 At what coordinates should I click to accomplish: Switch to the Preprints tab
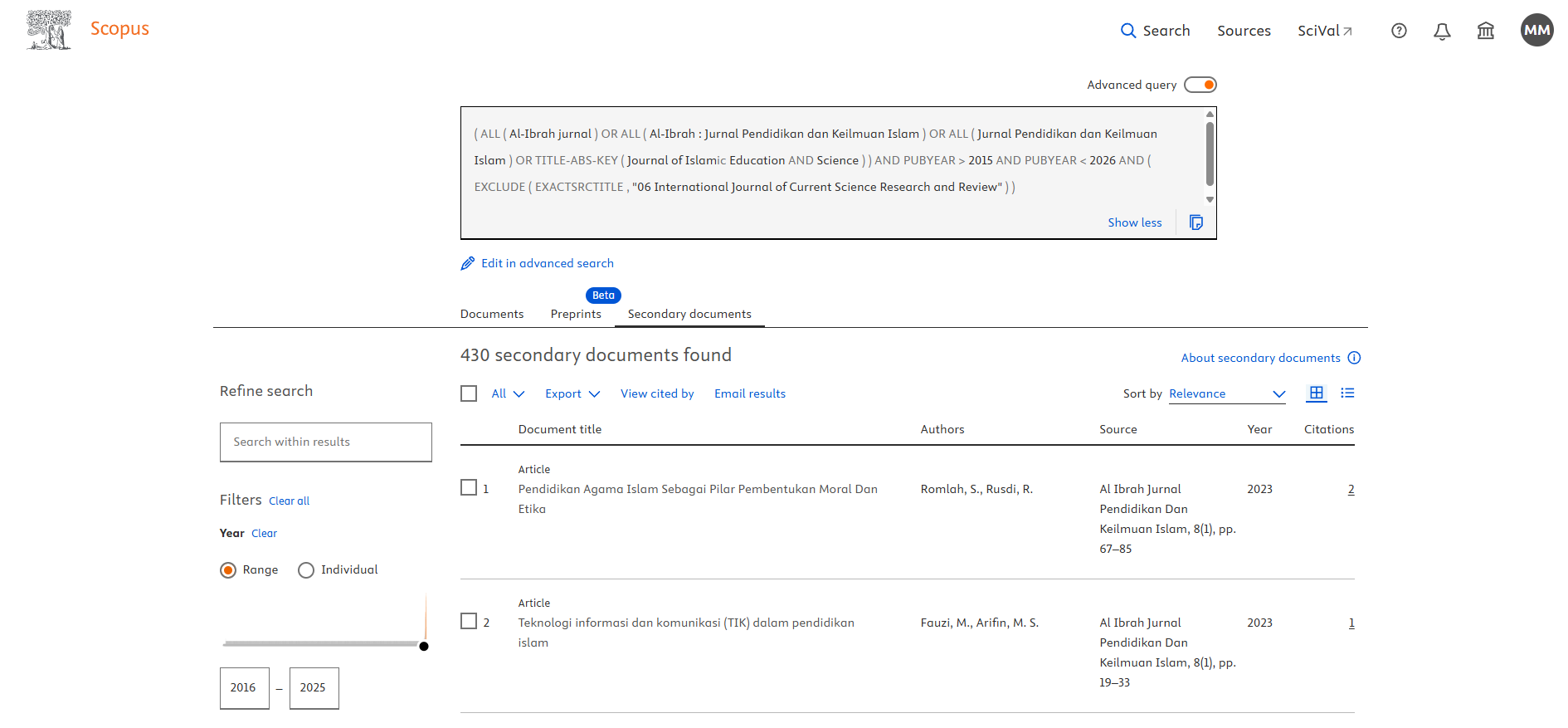pyautogui.click(x=576, y=314)
